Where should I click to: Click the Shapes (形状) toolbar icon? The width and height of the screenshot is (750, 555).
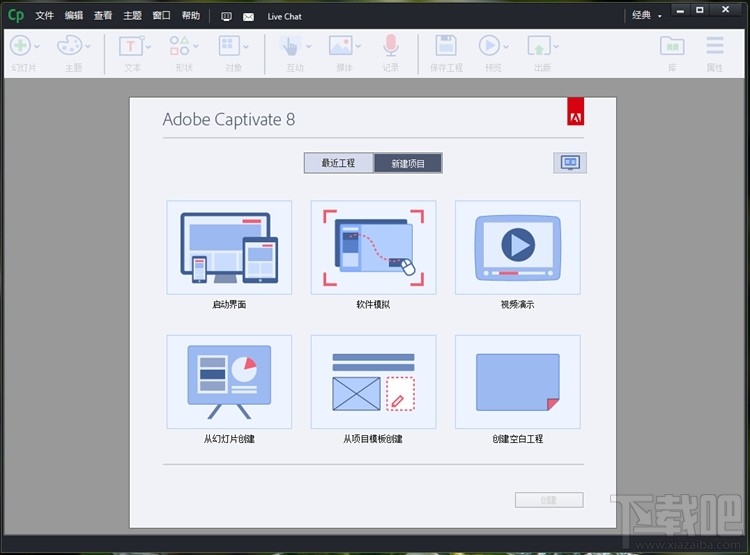click(179, 46)
